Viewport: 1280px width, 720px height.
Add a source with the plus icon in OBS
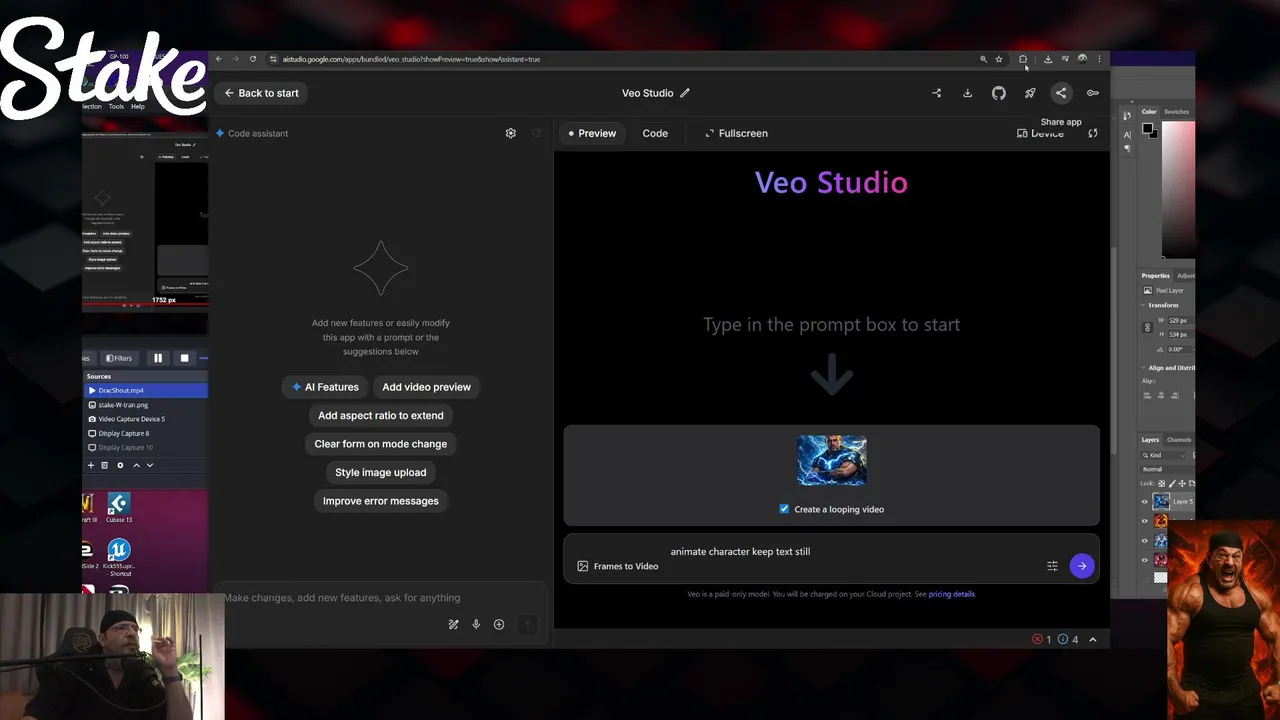click(91, 465)
